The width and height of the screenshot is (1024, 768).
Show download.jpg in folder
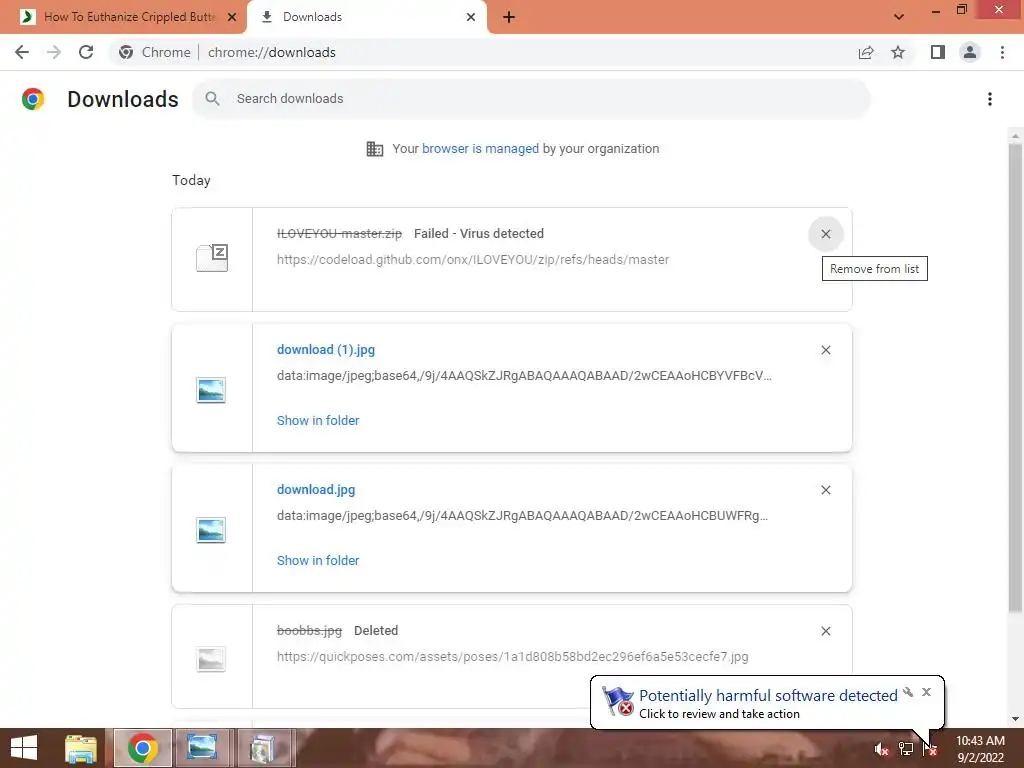click(318, 560)
